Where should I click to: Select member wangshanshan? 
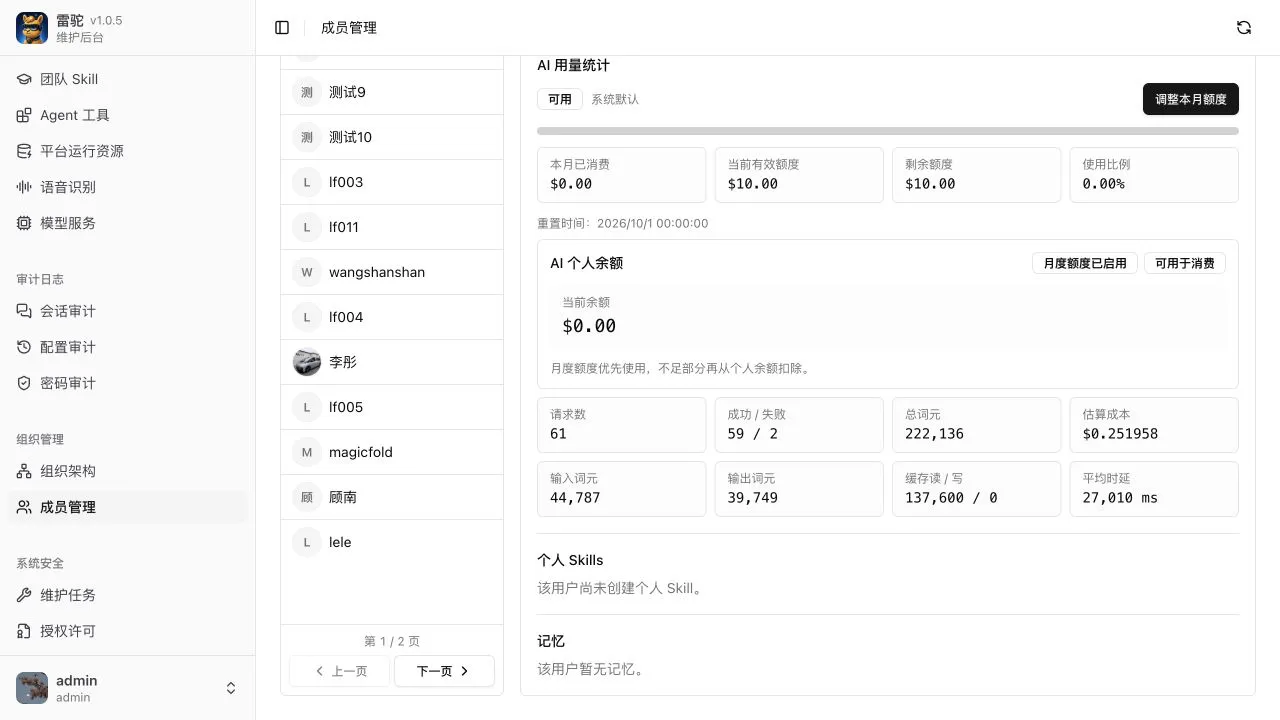click(392, 272)
